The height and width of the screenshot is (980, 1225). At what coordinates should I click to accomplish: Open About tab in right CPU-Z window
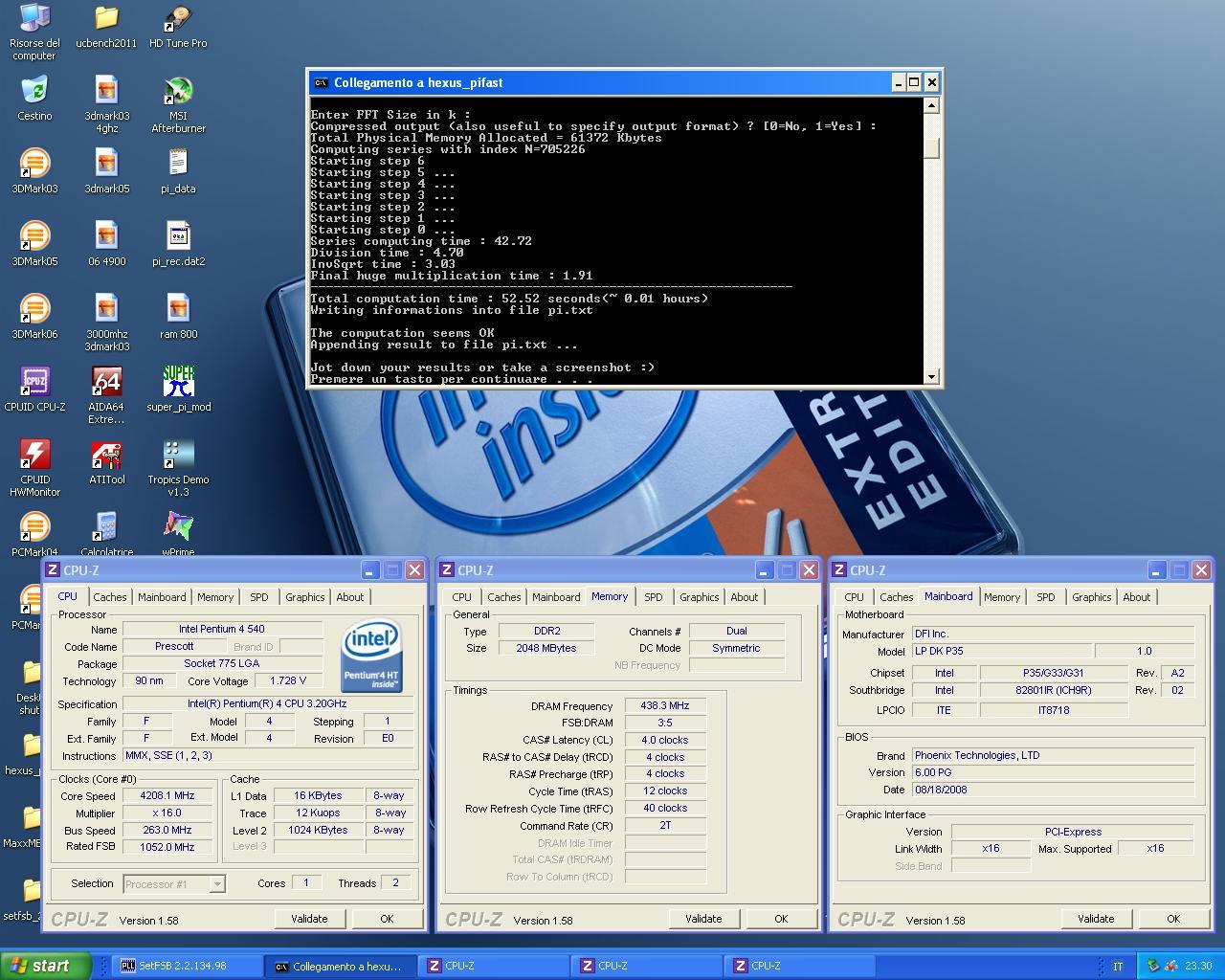[1136, 597]
